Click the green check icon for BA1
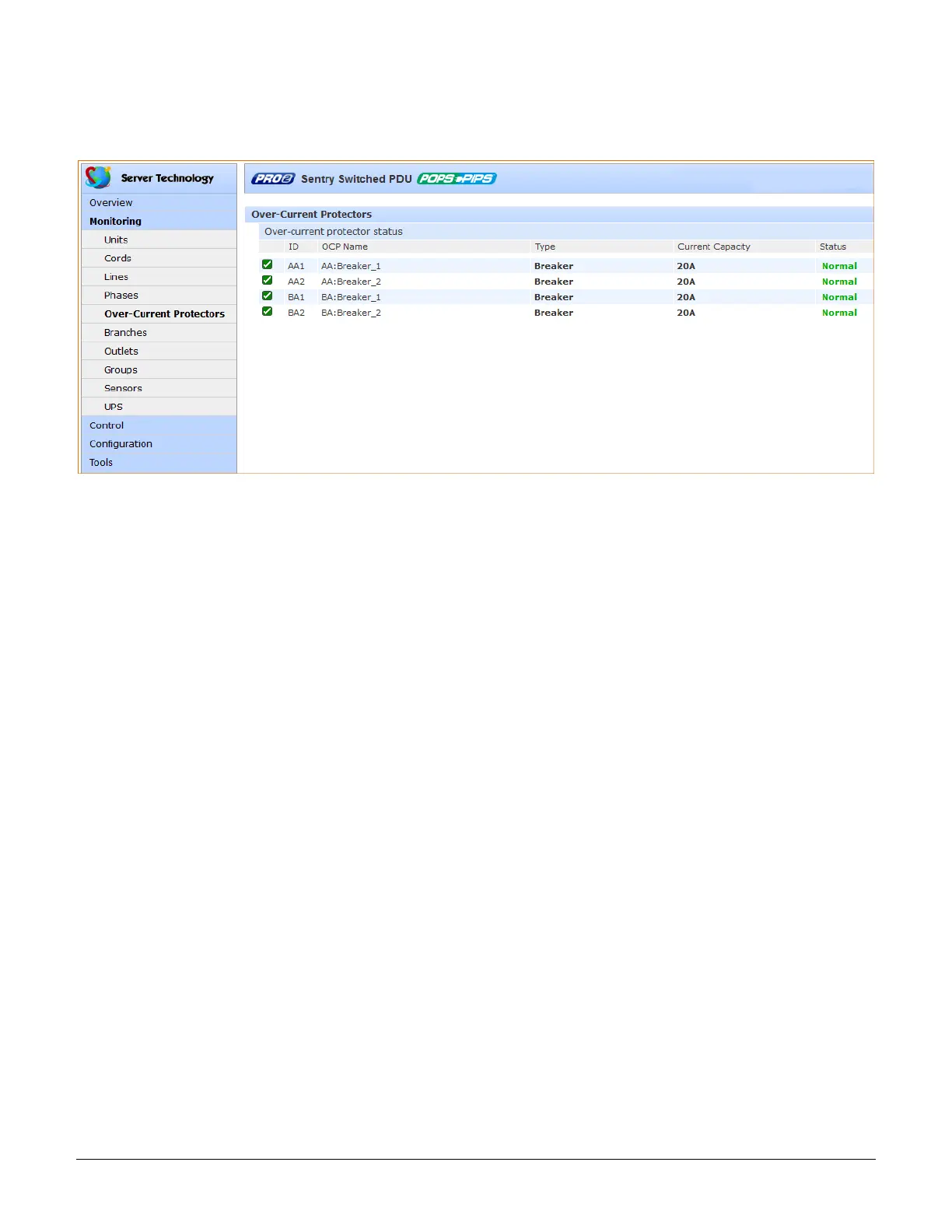The width and height of the screenshot is (952, 1232). click(268, 296)
